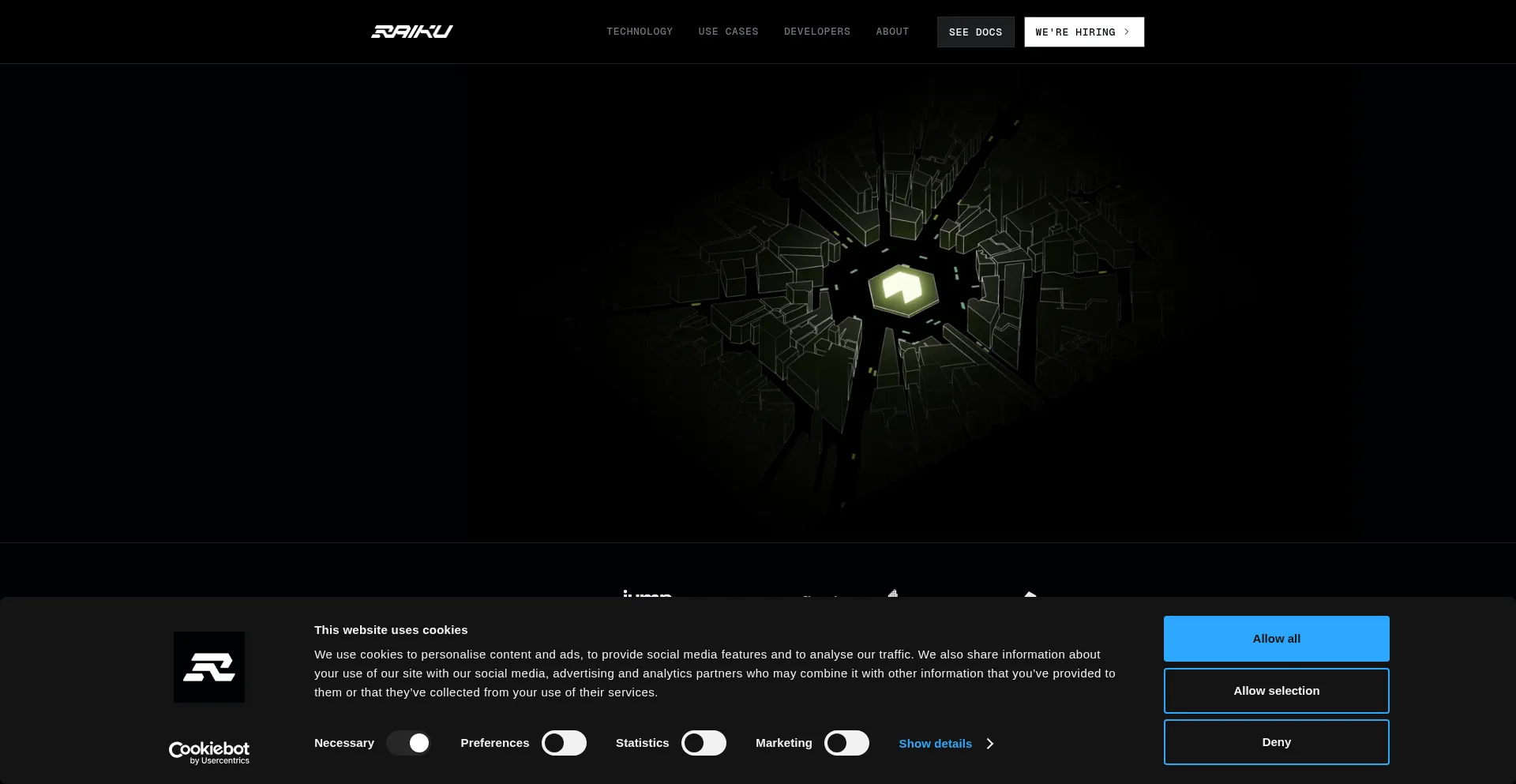The height and width of the screenshot is (784, 1516).
Task: Select About in the top navigation
Action: point(892,32)
